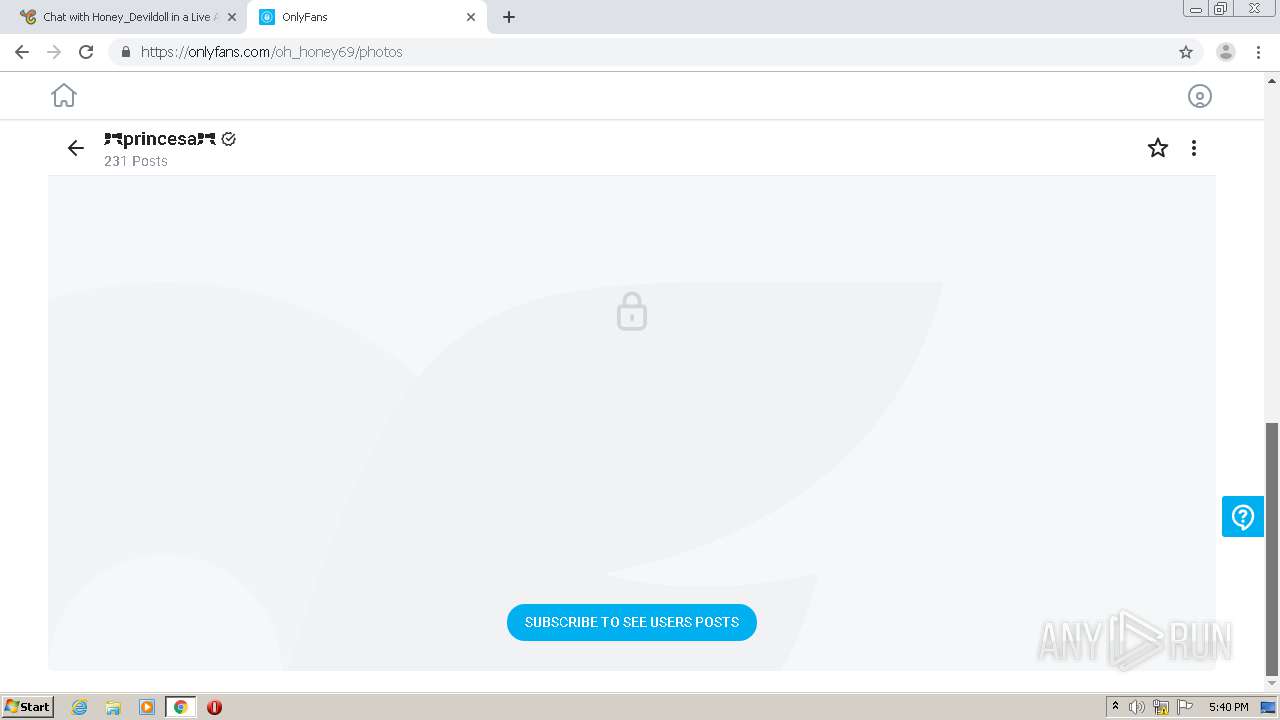Screen dimensions: 1280x720
Task: Open network status tray icon
Action: (x=1161, y=707)
